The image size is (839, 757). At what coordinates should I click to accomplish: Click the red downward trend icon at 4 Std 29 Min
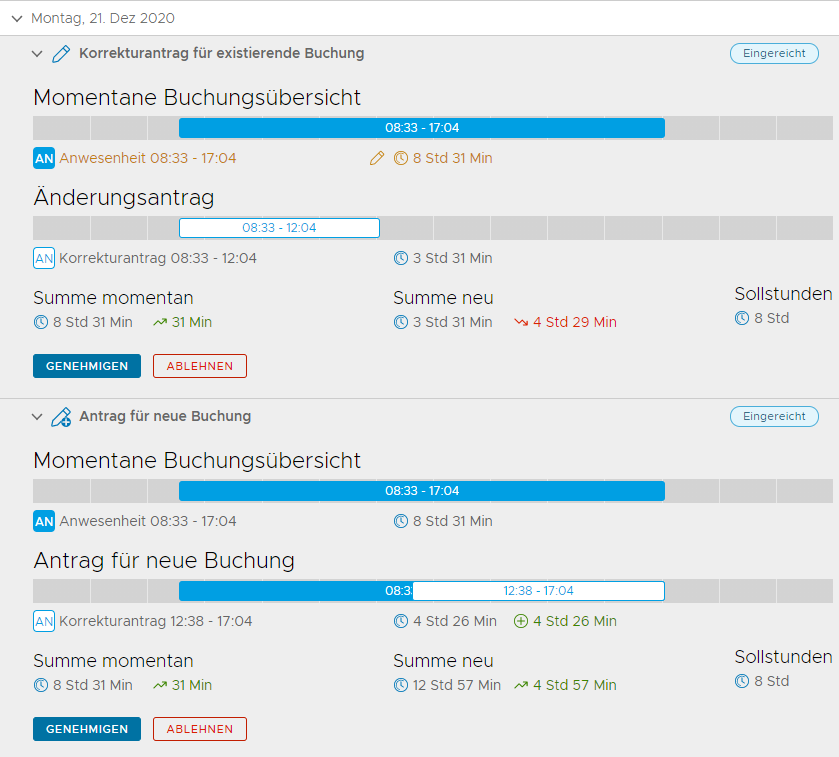pyautogui.click(x=521, y=322)
